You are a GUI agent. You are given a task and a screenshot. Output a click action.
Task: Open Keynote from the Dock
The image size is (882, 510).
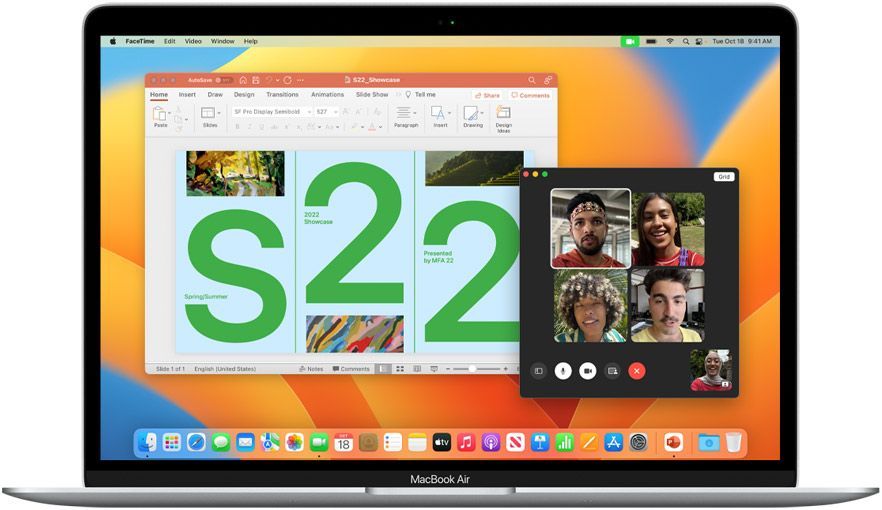click(x=540, y=443)
